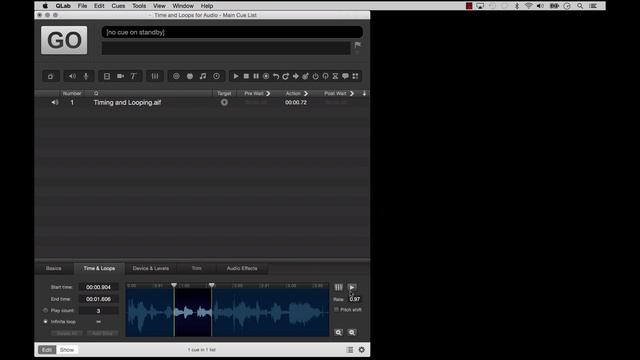Add a MIDI File cue with the note icon
Viewport: 640px width, 360px height.
(x=203, y=76)
